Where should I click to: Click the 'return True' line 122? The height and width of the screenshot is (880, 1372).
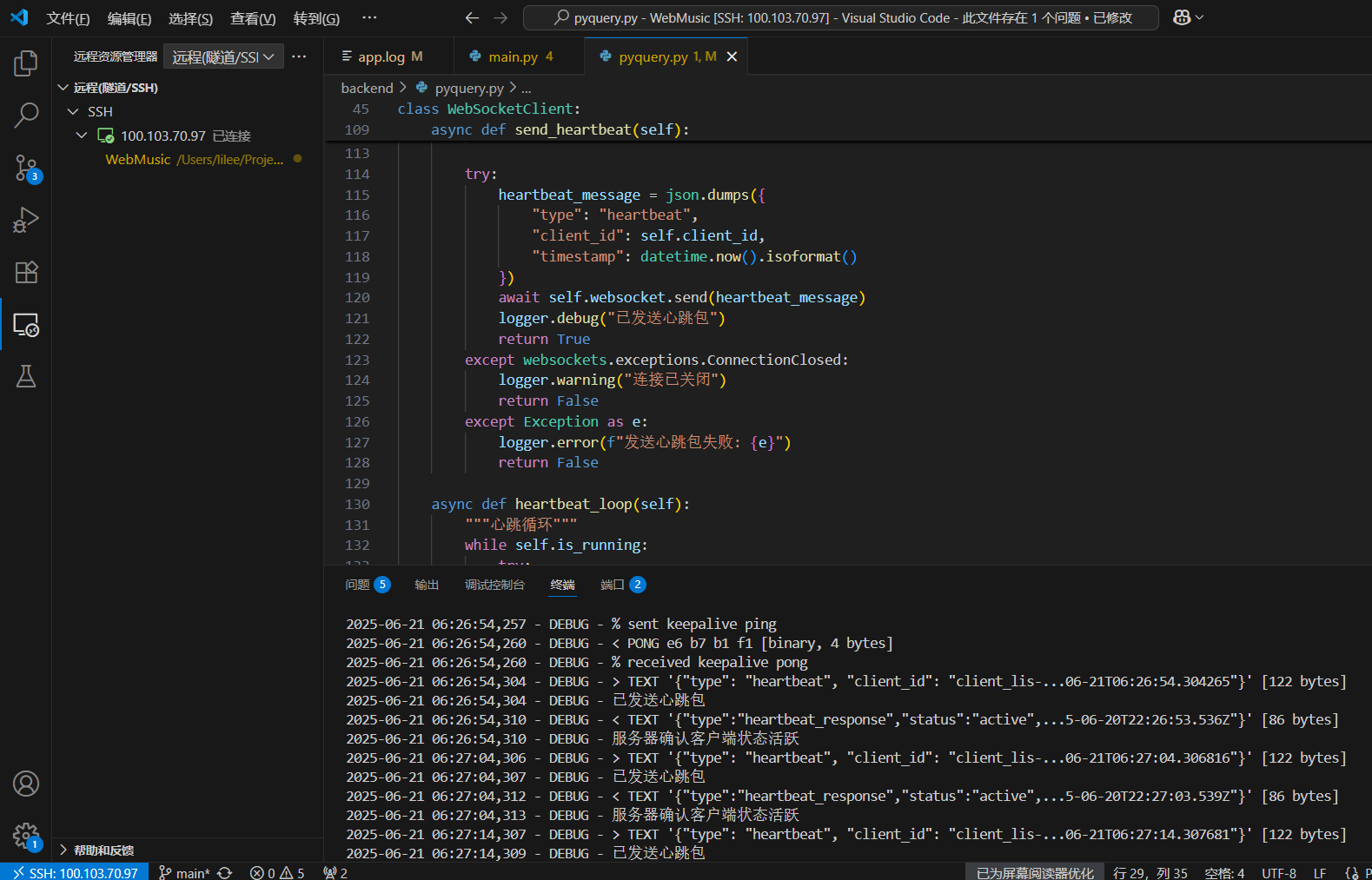pyautogui.click(x=544, y=340)
